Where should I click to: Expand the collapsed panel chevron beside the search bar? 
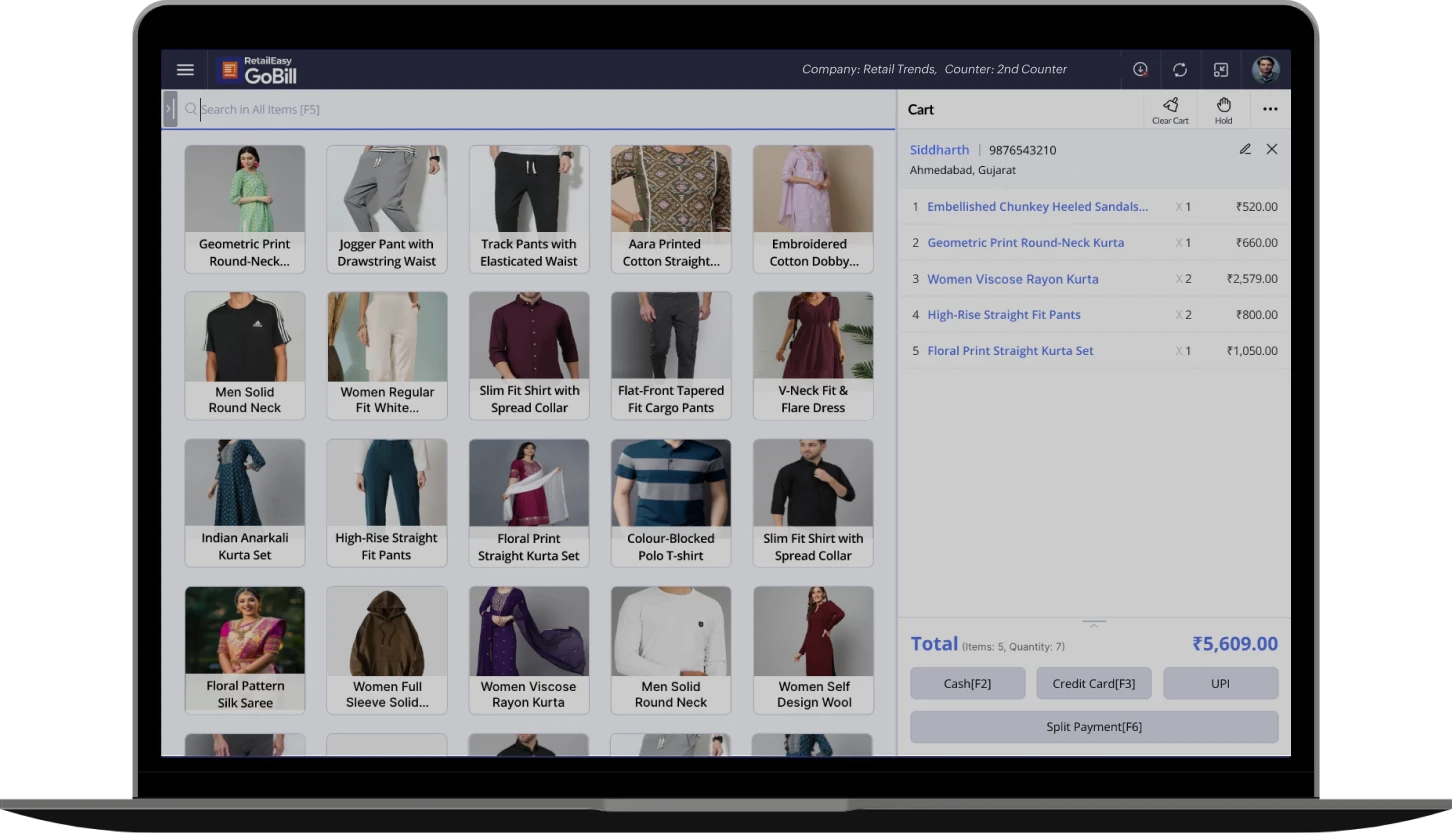coord(170,108)
